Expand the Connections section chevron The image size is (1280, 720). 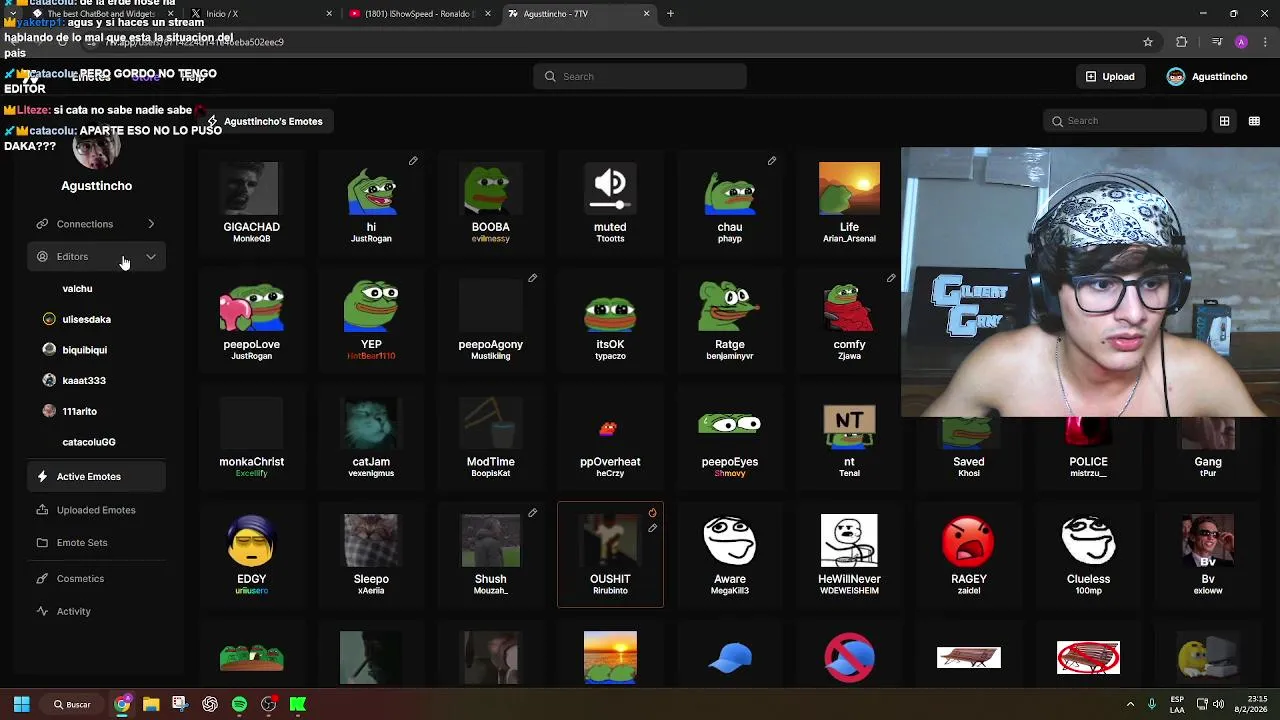coord(151,224)
